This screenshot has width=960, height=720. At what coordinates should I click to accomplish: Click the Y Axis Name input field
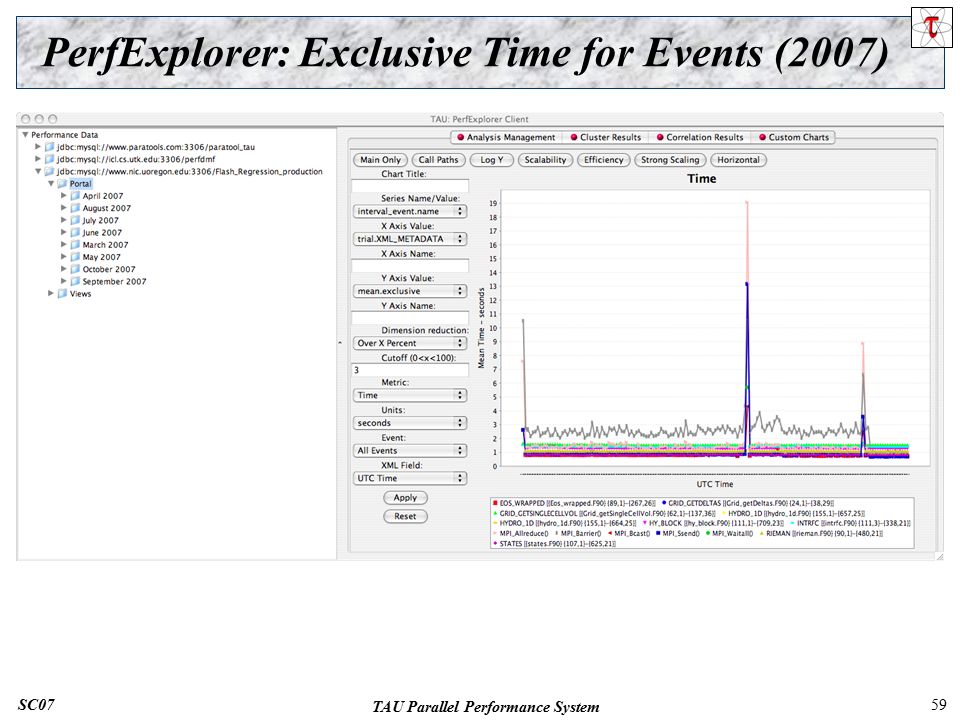point(410,318)
